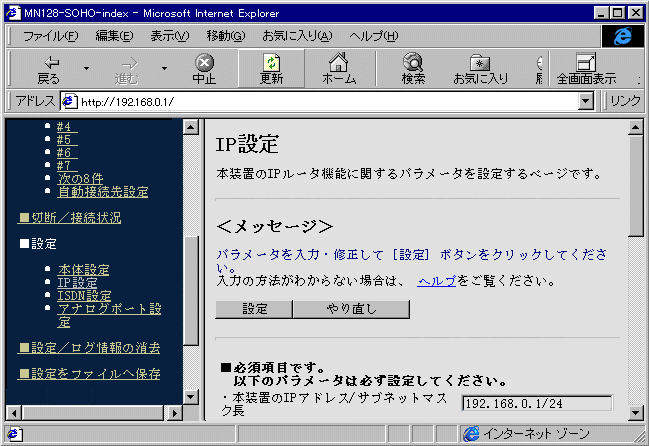Open the ヘルプ help link
The image size is (649, 446).
[436, 281]
